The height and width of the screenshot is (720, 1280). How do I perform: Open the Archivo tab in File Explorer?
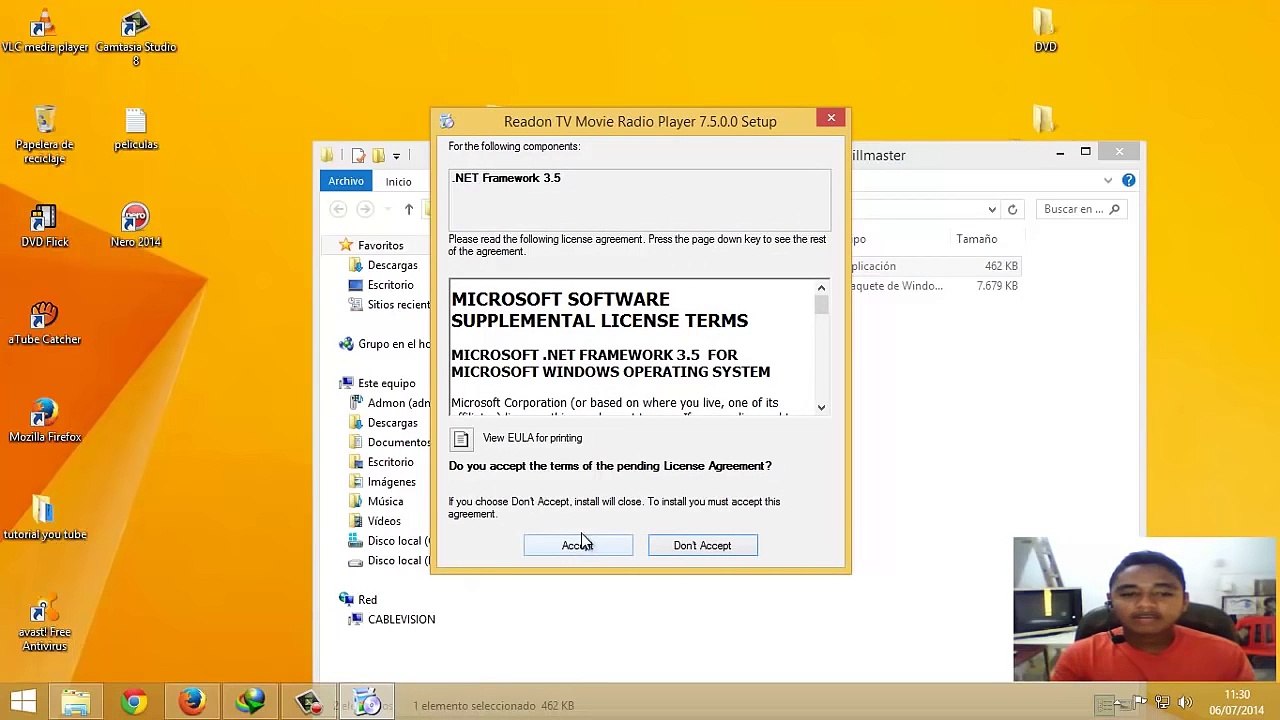pyautogui.click(x=346, y=181)
